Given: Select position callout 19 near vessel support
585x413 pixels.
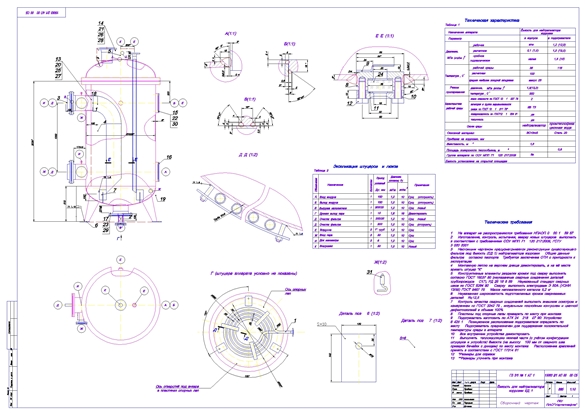Looking at the screenshot, I should (x=163, y=200).
